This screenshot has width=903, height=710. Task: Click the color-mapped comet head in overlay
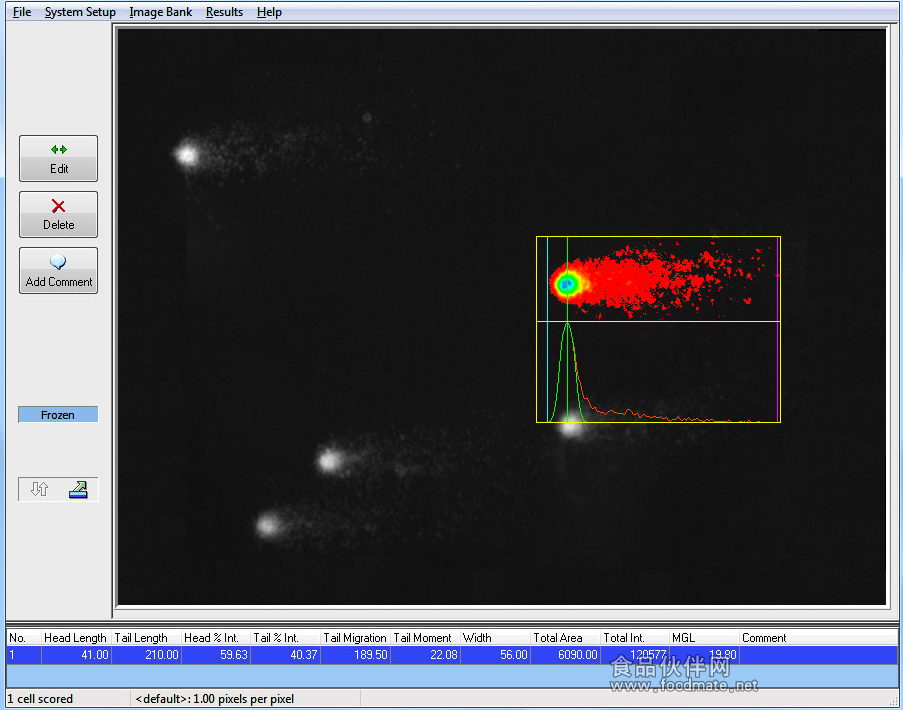pos(567,283)
